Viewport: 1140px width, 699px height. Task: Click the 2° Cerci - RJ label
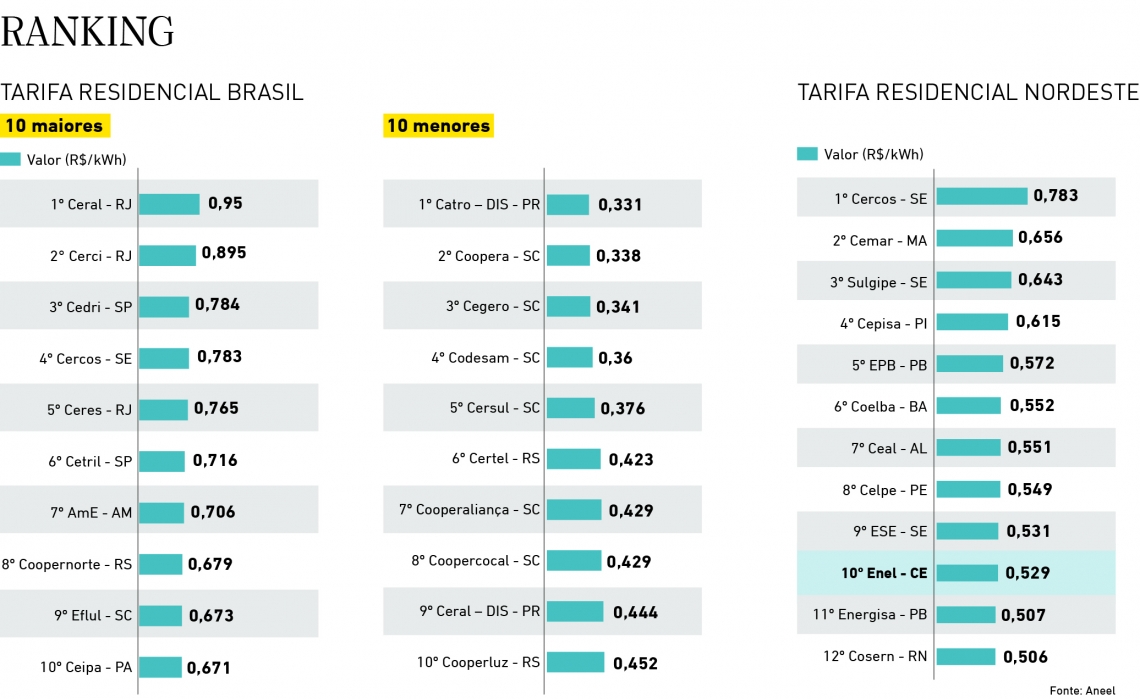click(91, 256)
